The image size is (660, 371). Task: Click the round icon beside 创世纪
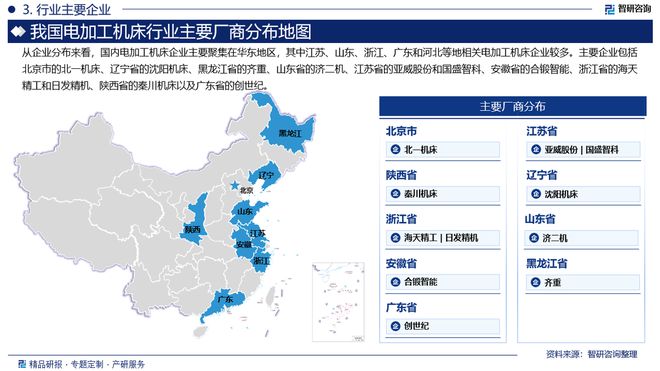click(x=395, y=326)
